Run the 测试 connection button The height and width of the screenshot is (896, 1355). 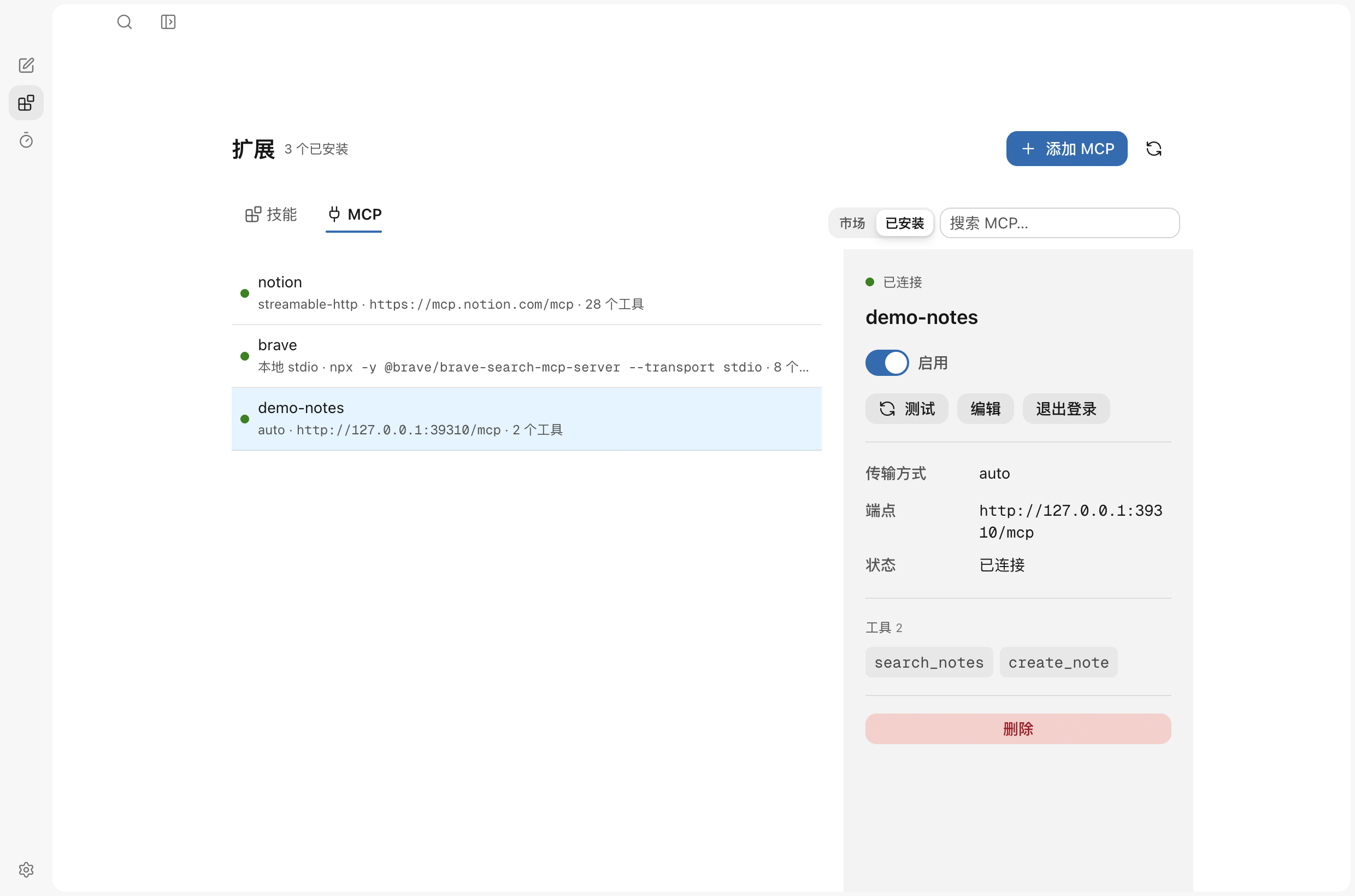(907, 409)
